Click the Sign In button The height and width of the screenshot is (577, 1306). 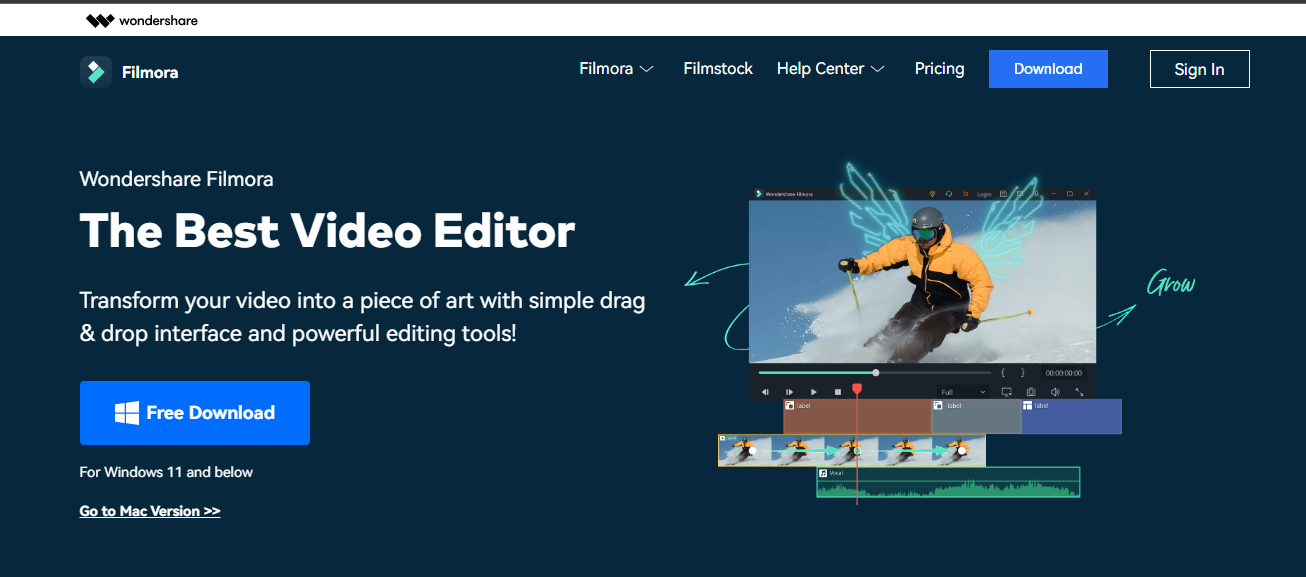pyautogui.click(x=1199, y=69)
